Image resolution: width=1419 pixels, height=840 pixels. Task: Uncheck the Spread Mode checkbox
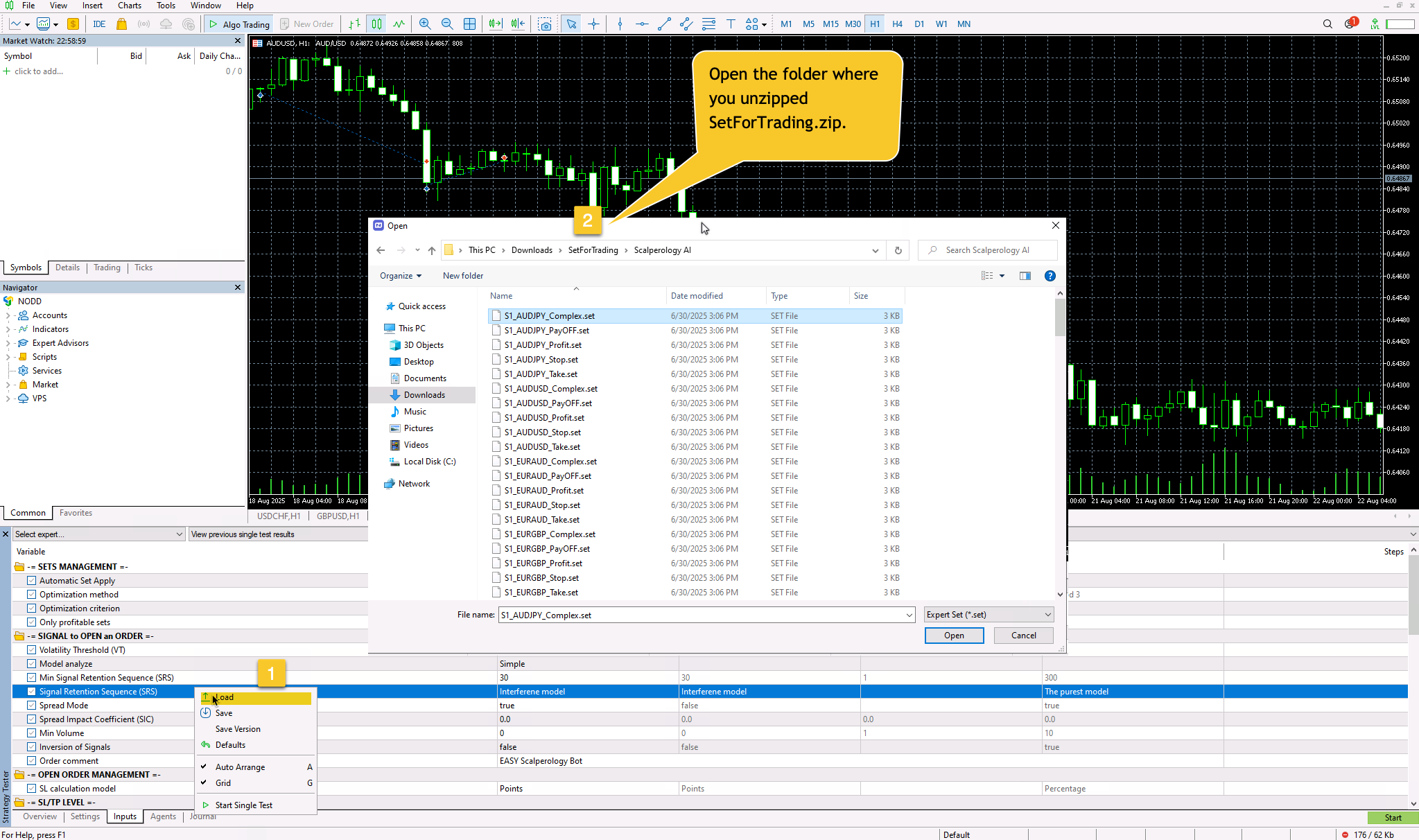point(31,705)
